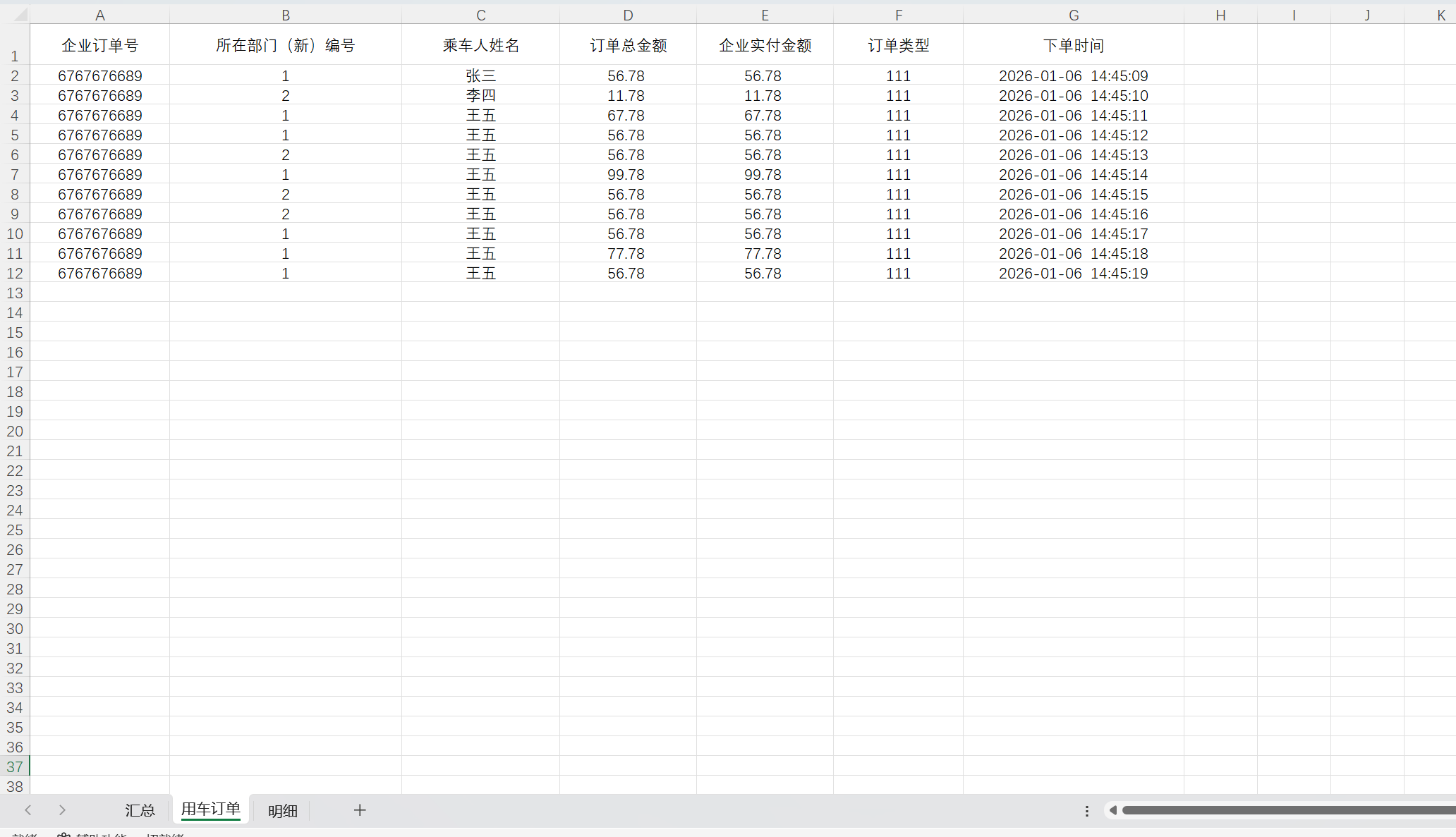
Task: Select row 37 header
Action: 15,766
